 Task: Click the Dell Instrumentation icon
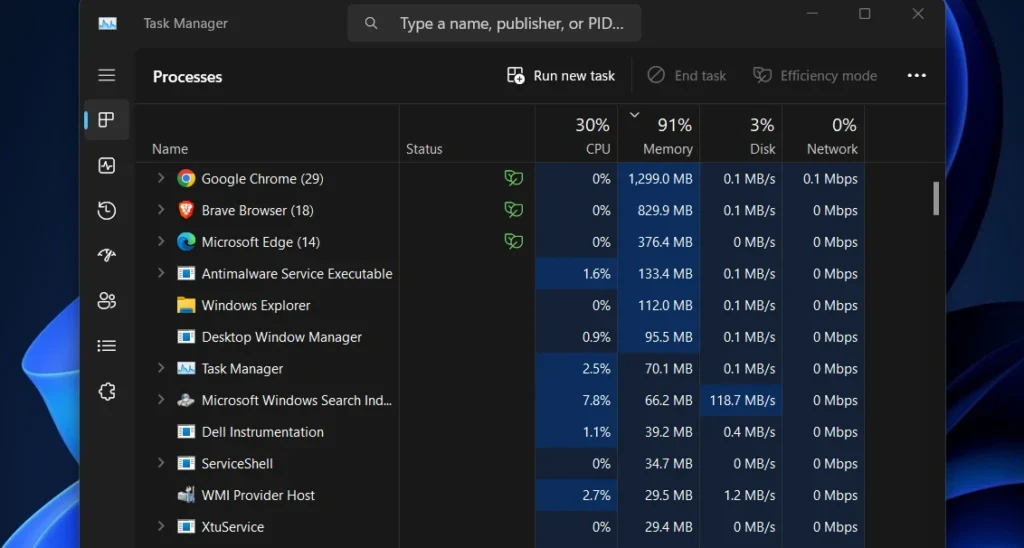(186, 432)
